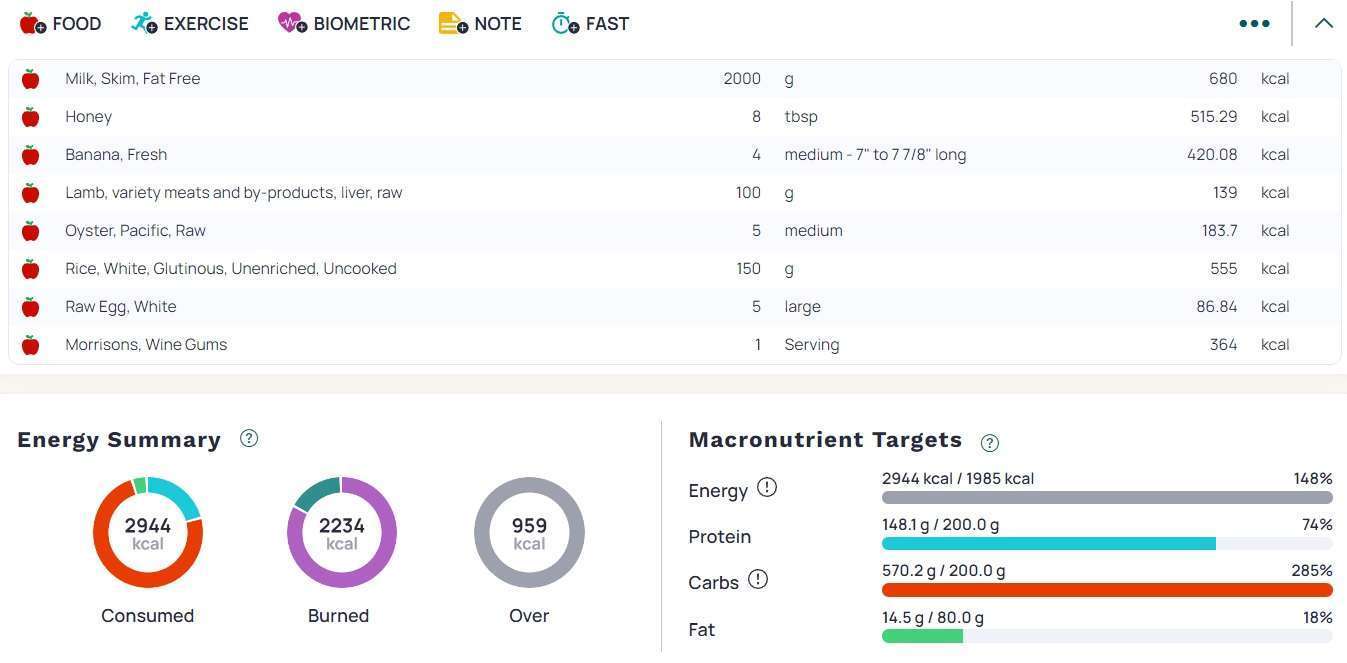Screen dimensions: 1347x663
Task: Open the three-dot more options menu
Action: (1254, 23)
